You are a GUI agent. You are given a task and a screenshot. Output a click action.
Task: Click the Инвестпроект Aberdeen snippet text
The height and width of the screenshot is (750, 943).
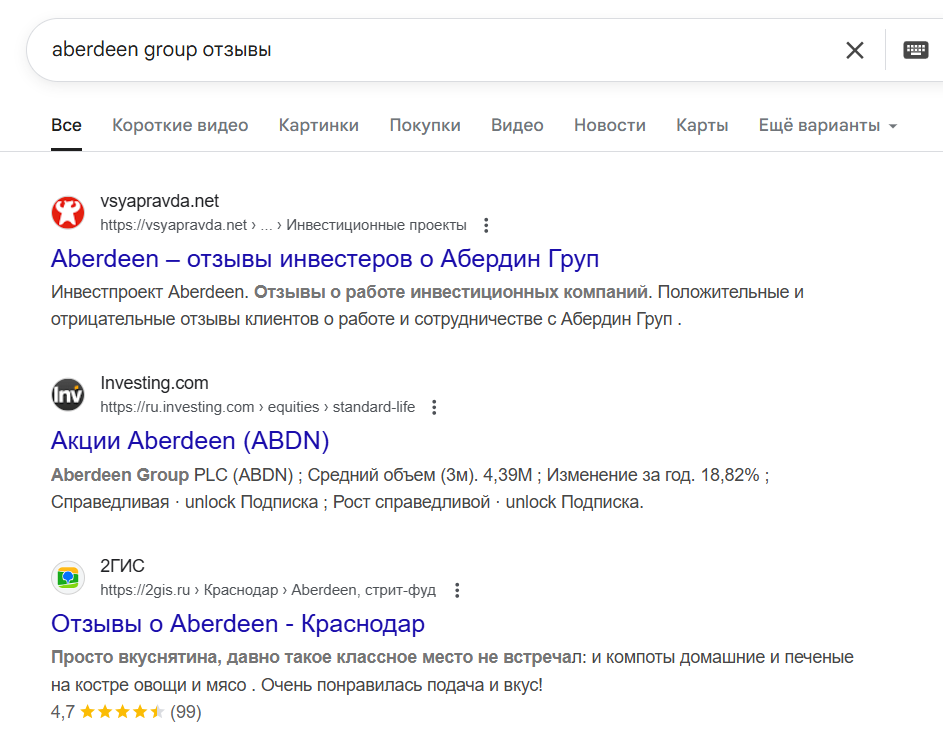pos(427,306)
